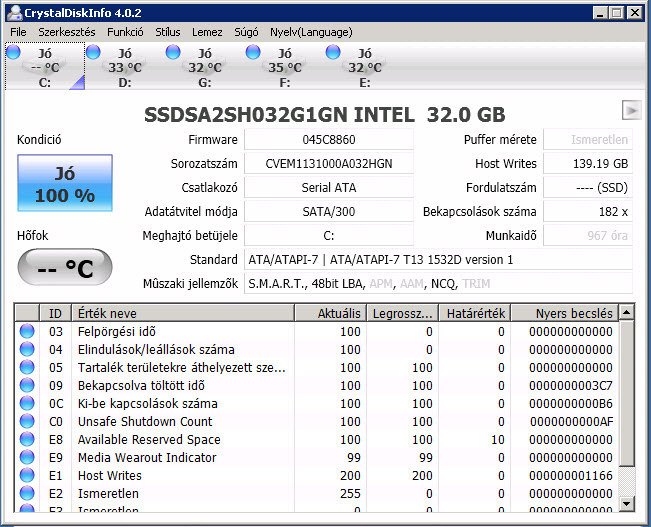
Task: Click status orb of Media Wearout Indicator row
Action: (x=27, y=457)
